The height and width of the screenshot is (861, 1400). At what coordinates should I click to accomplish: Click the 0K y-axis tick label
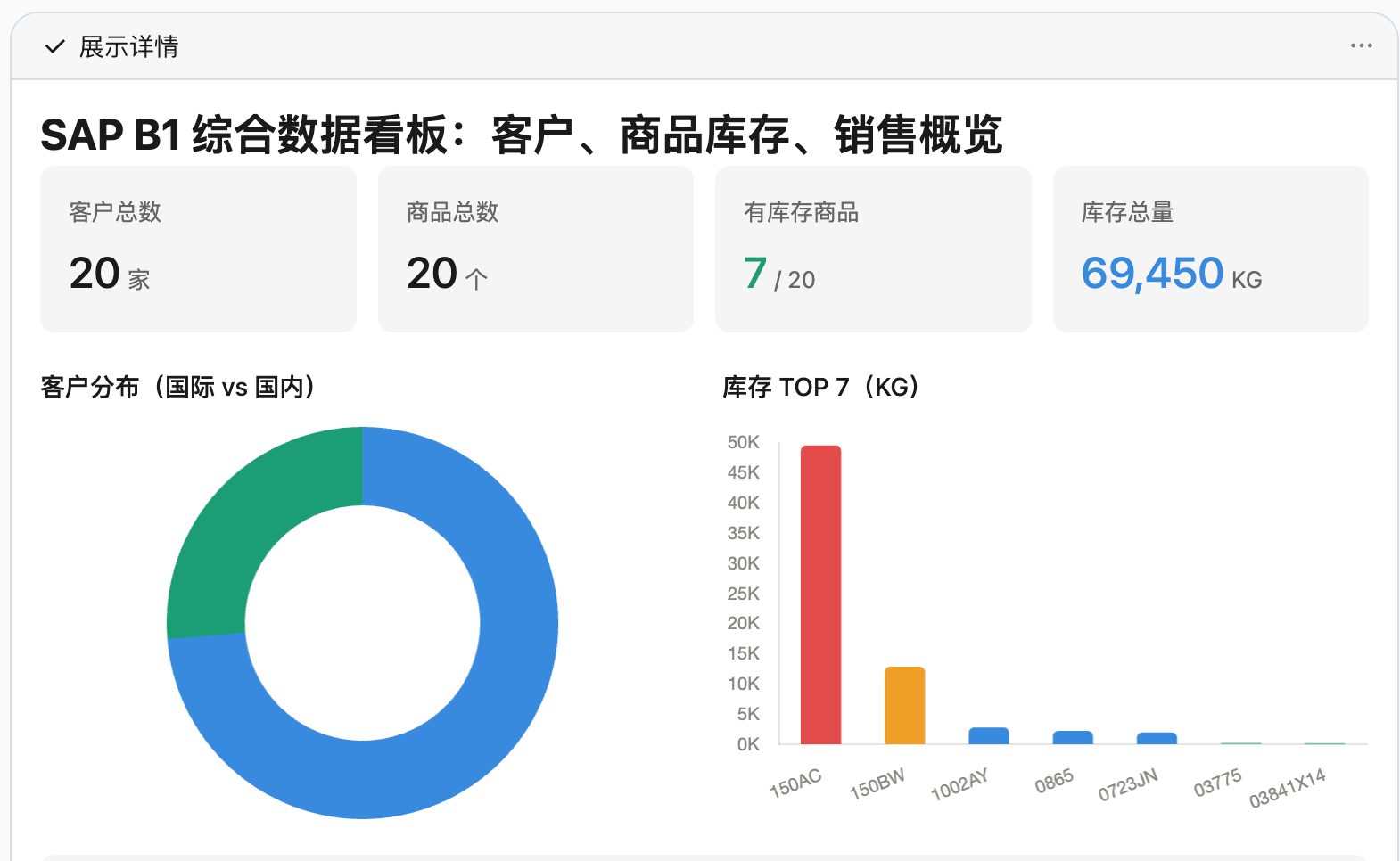pyautogui.click(x=748, y=744)
